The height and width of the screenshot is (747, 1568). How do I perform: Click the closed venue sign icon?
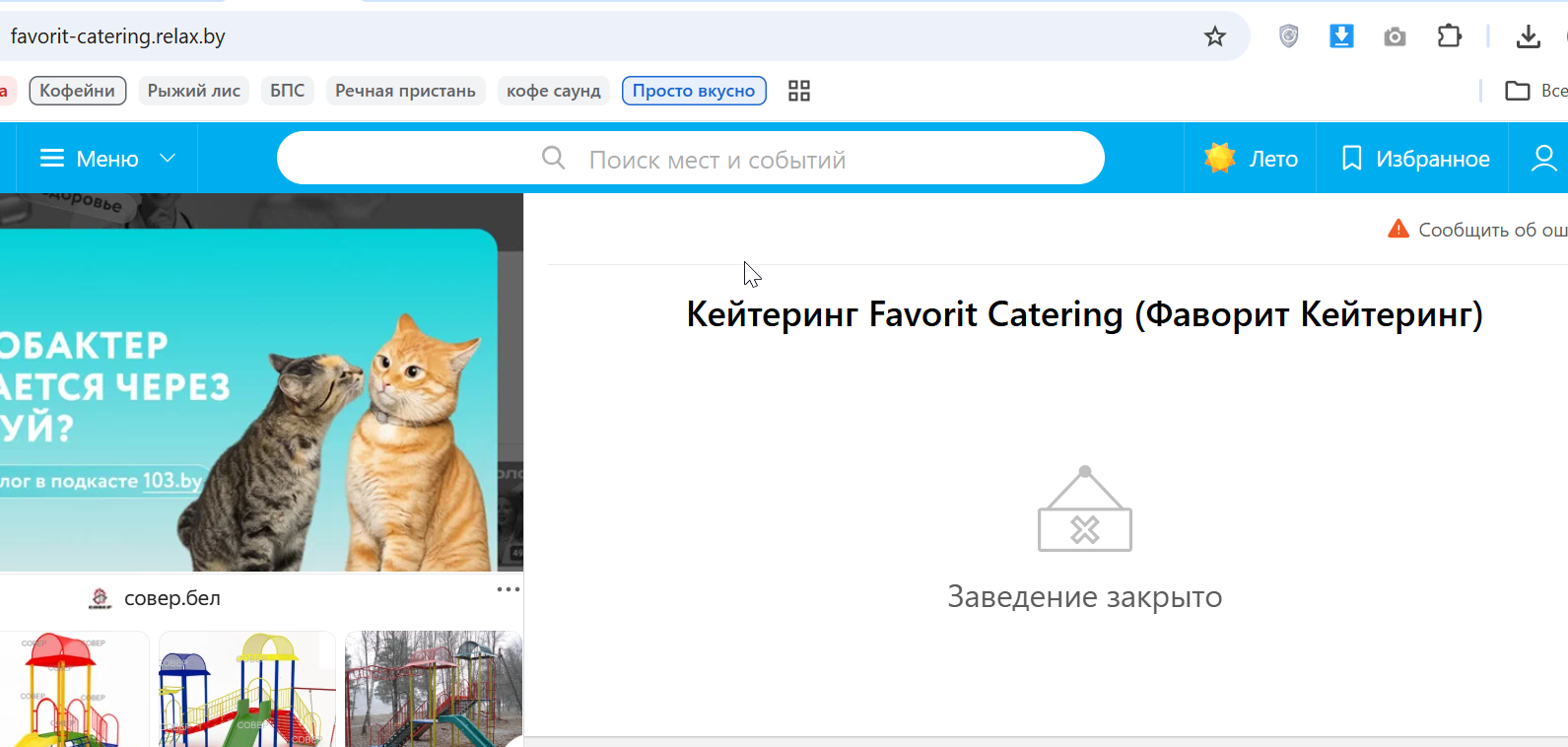coord(1085,509)
